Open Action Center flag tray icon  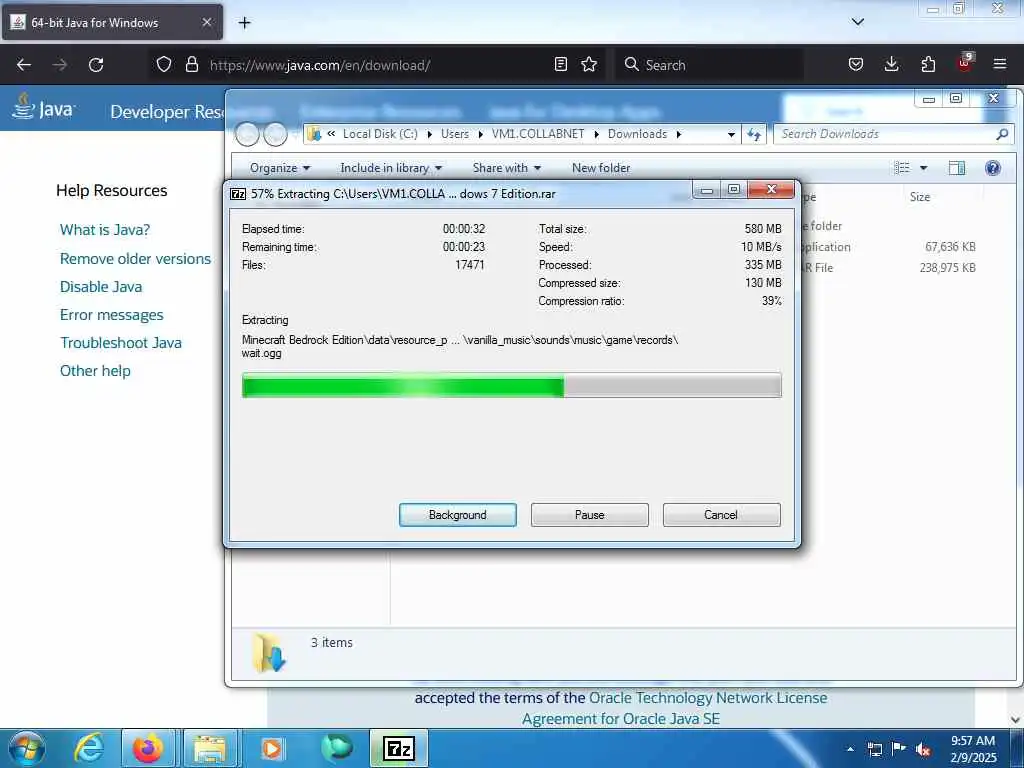(x=899, y=749)
